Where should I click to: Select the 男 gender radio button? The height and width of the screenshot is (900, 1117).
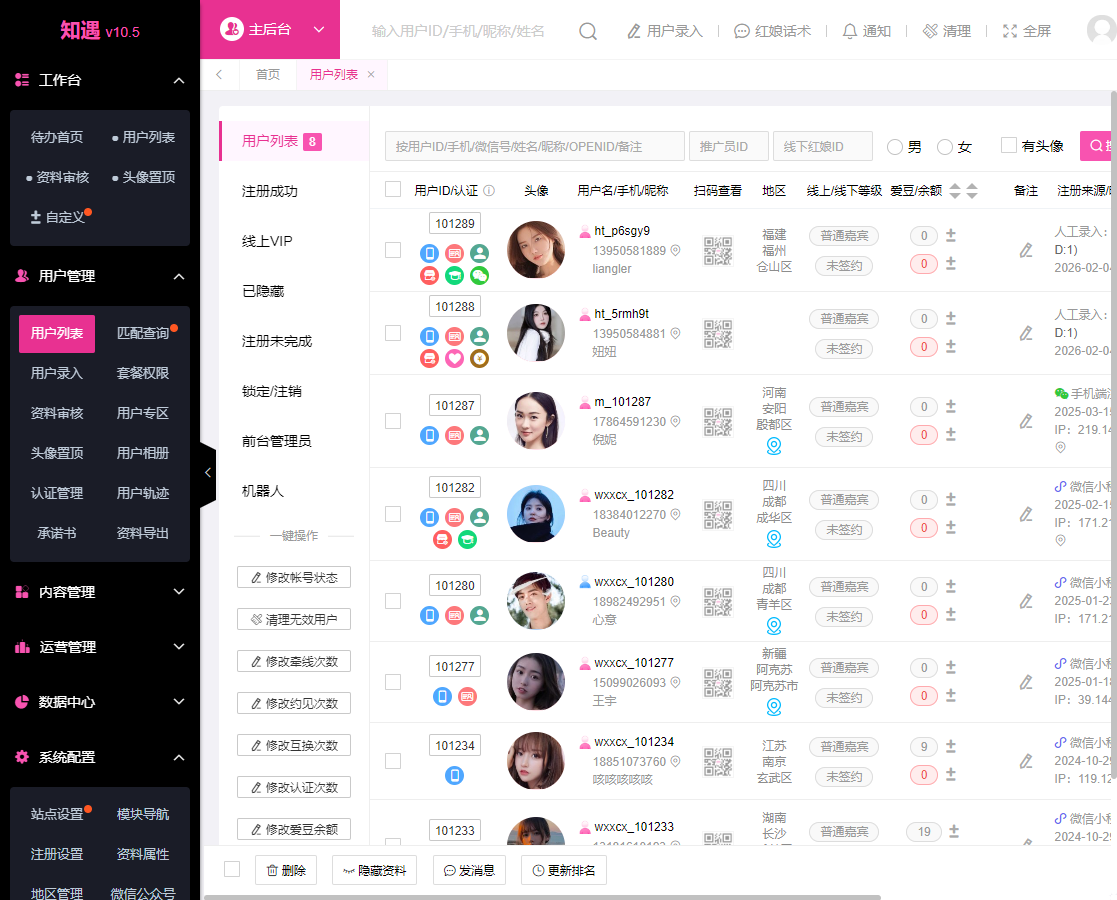(x=895, y=147)
